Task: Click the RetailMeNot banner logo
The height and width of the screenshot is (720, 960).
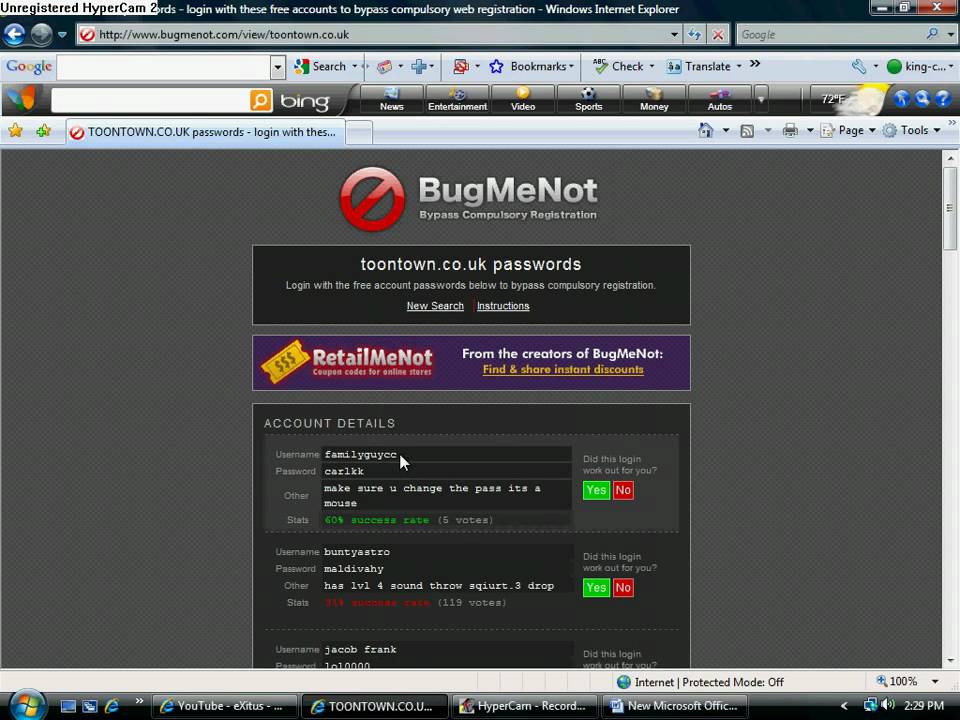Action: point(348,362)
